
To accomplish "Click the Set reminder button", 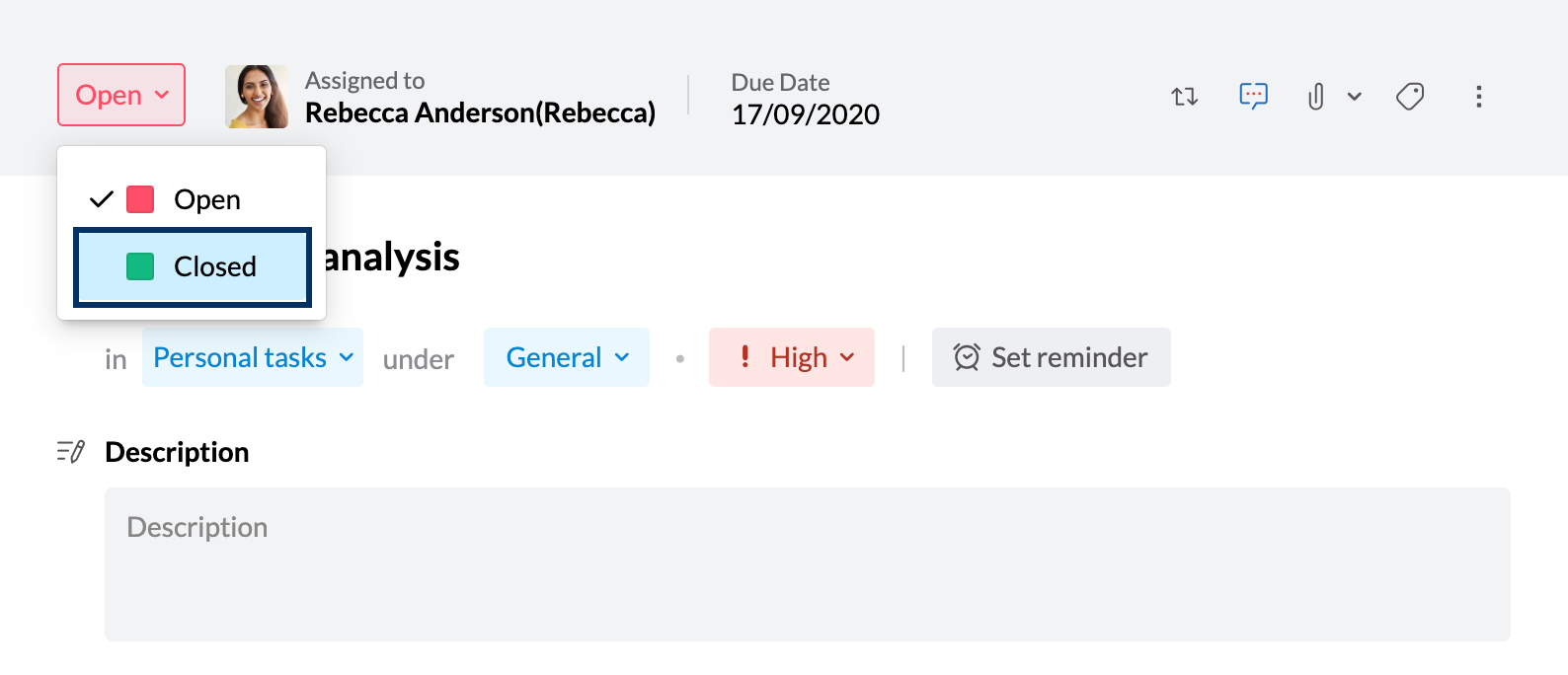I will click(x=1051, y=356).
